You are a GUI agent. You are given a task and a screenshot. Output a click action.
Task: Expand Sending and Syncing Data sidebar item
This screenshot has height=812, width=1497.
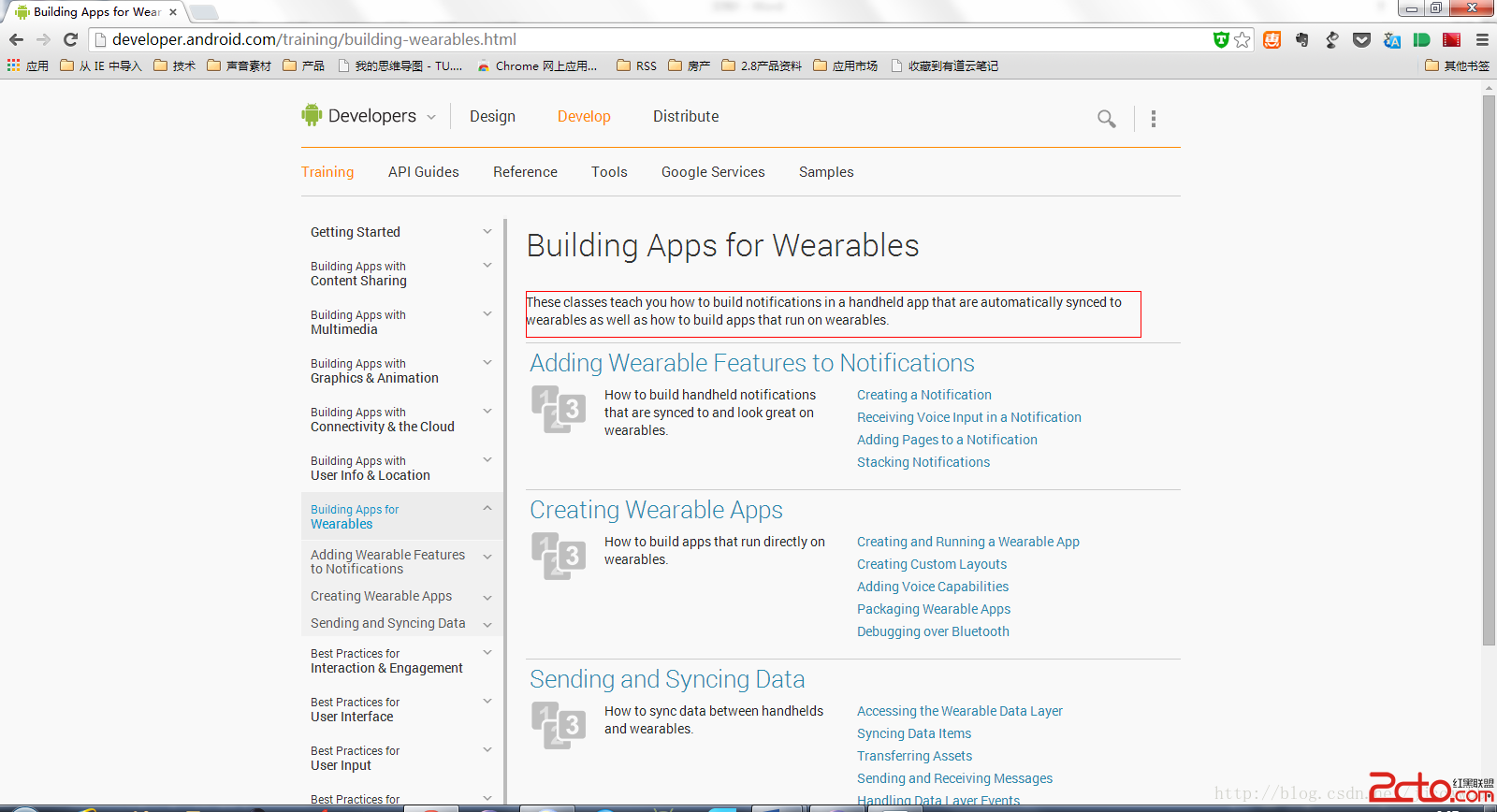point(487,624)
